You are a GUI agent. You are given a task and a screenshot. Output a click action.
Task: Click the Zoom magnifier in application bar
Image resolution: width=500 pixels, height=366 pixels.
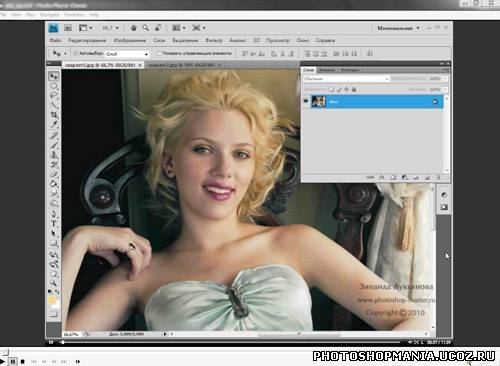click(146, 28)
